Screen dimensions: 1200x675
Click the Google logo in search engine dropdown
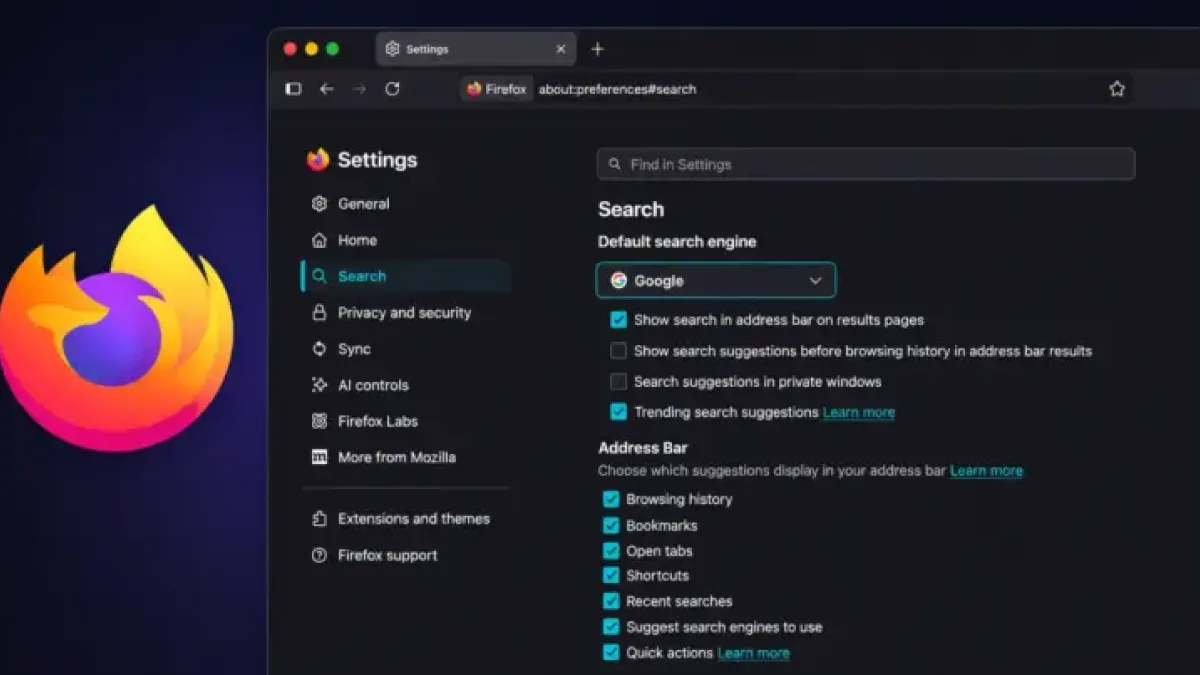pyautogui.click(x=619, y=281)
